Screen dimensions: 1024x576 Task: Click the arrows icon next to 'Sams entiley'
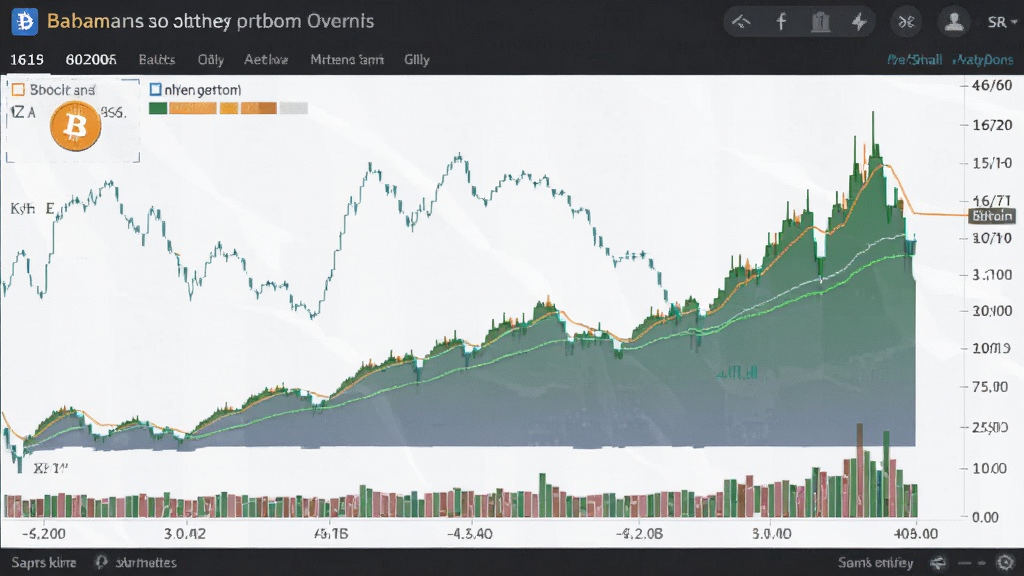coord(938,562)
